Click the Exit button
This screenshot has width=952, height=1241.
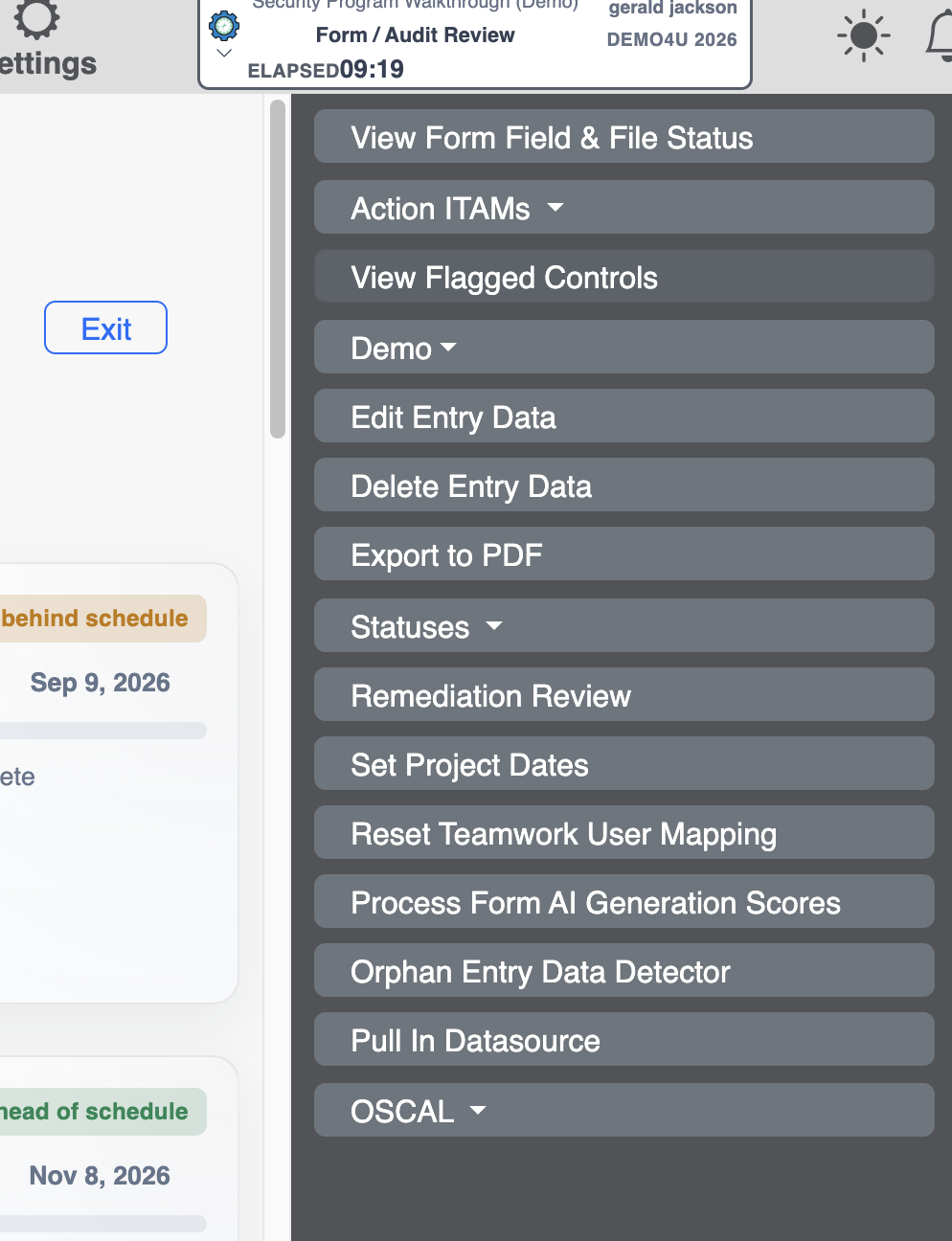coord(105,328)
